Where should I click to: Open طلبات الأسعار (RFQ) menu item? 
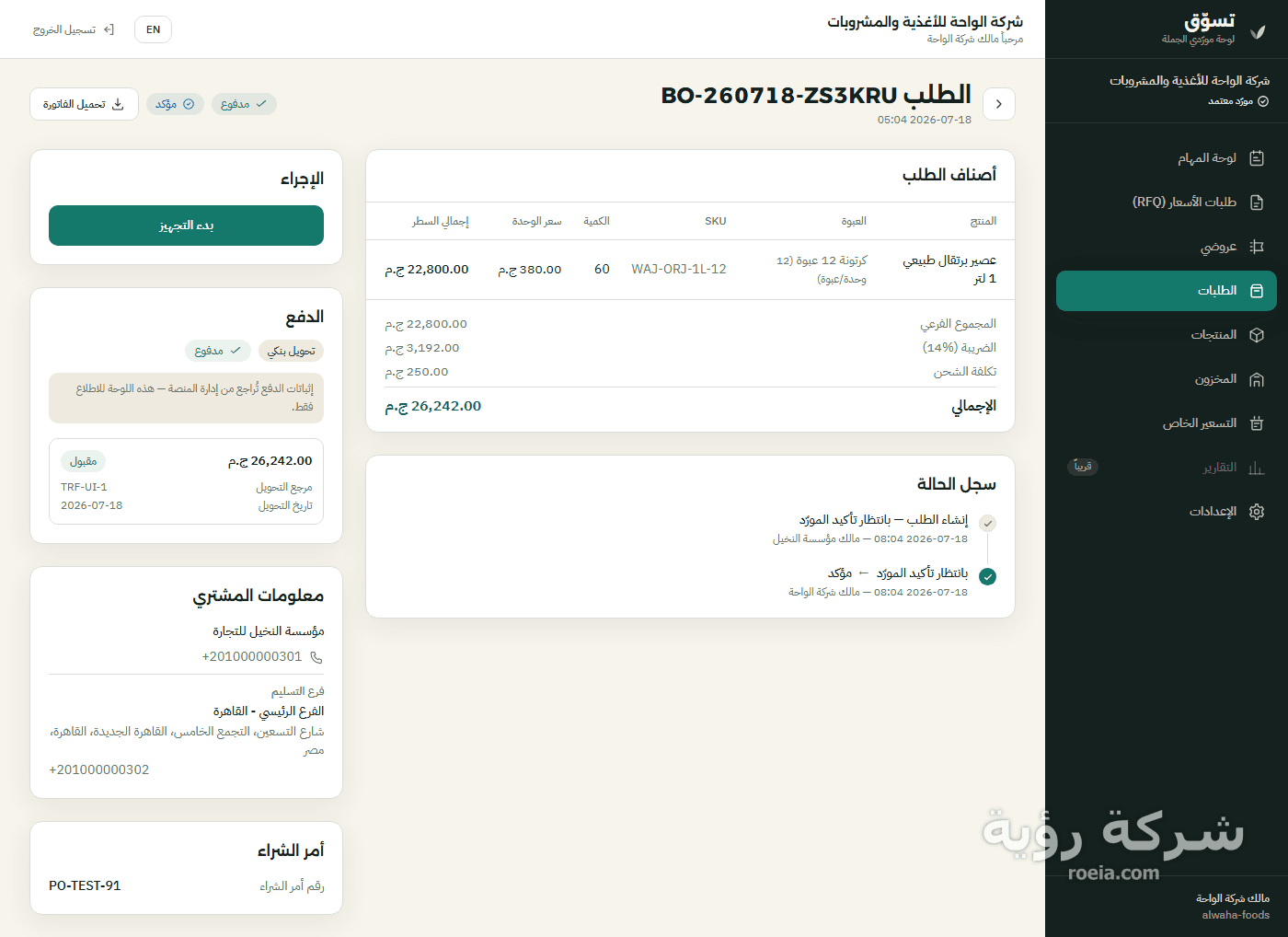pos(1167,202)
